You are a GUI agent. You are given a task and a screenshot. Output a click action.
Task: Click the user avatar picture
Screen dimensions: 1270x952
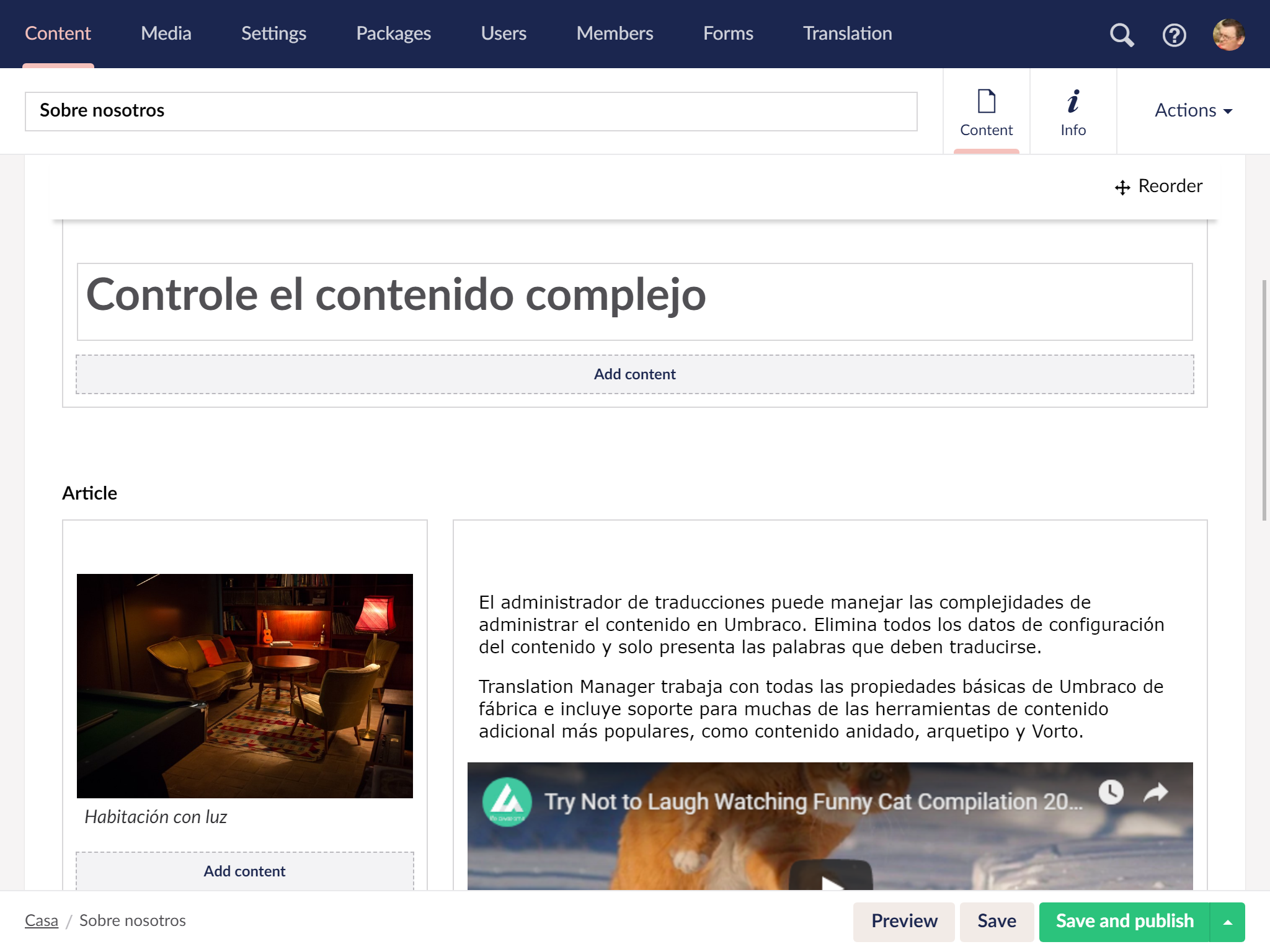pos(1228,35)
